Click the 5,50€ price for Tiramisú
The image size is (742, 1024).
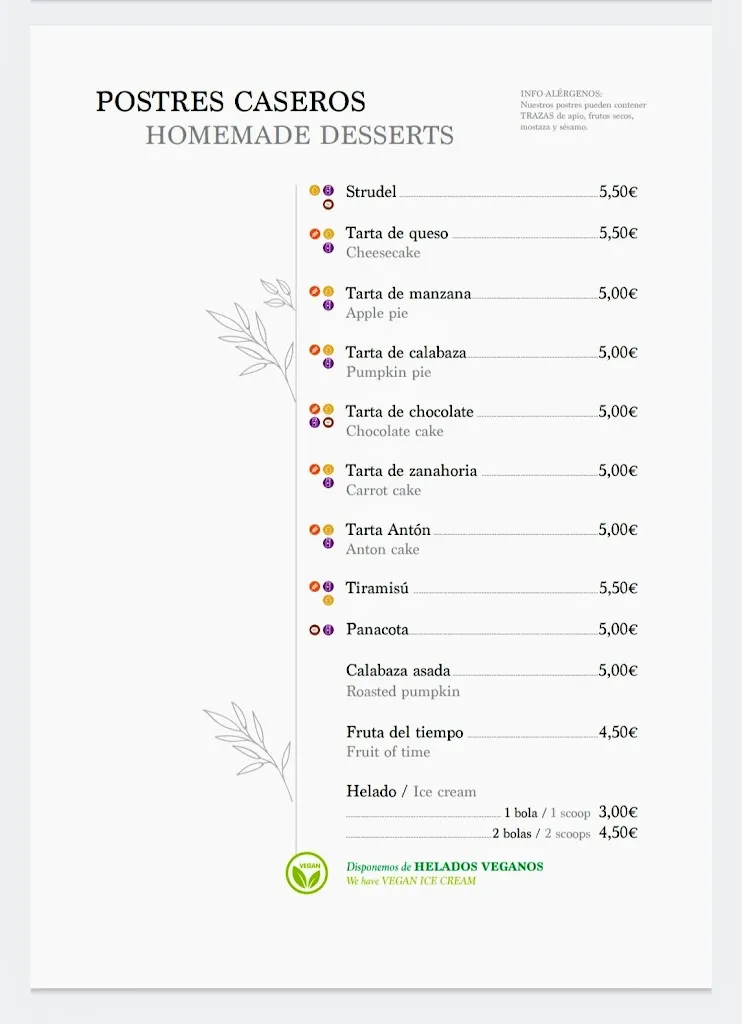pos(618,589)
